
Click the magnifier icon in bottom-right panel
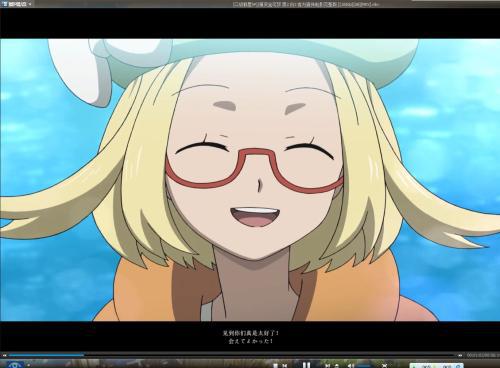click(x=458, y=366)
